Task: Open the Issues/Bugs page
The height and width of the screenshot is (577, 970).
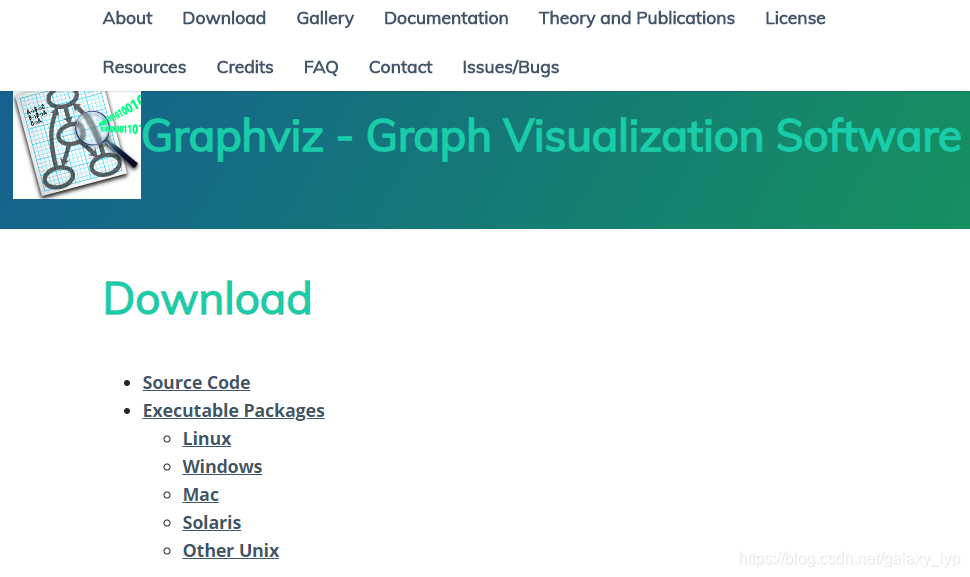Action: coord(510,67)
